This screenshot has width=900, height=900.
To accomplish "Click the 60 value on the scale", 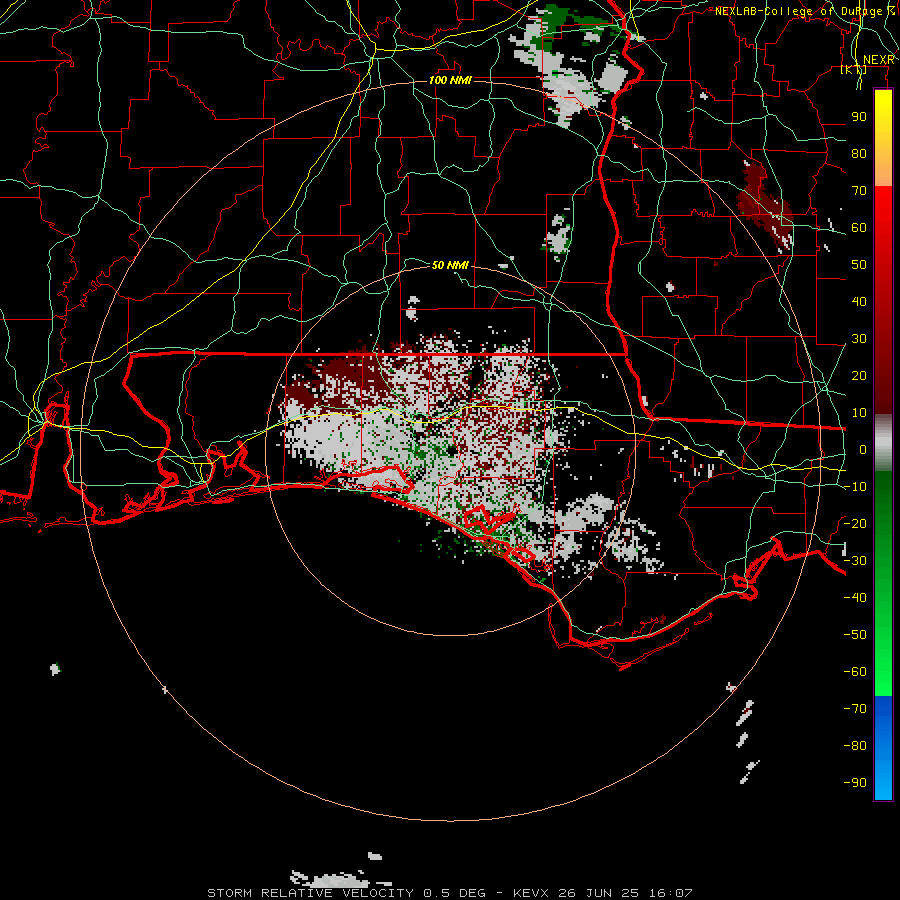I will (x=859, y=227).
